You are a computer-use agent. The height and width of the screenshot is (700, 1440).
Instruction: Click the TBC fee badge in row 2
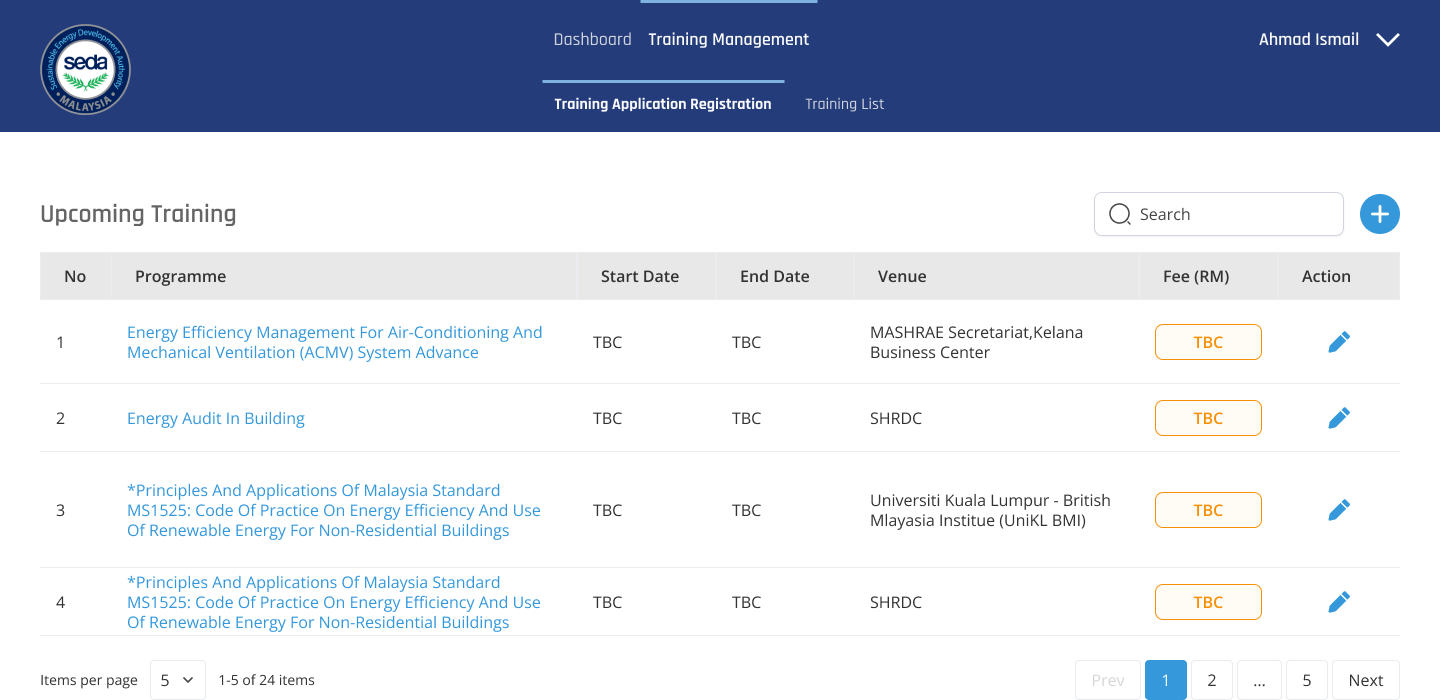(1208, 418)
